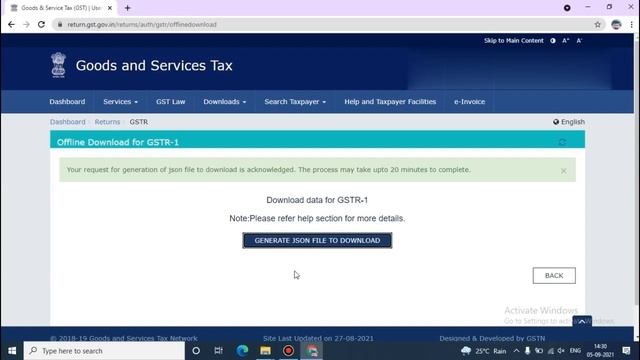Screen dimensions: 640x360
Task: Expand the Services menu
Action: coord(120,102)
